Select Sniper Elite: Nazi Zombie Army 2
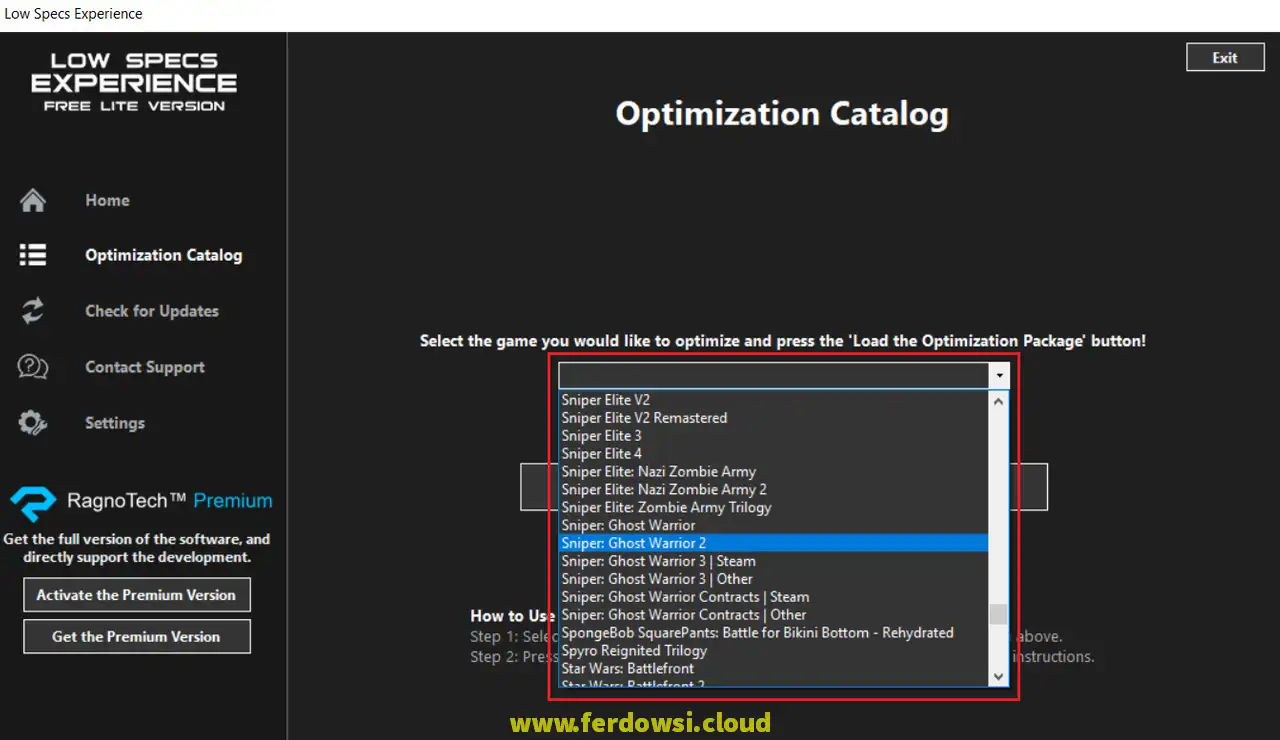Screen dimensions: 1280x740 pos(773,490)
